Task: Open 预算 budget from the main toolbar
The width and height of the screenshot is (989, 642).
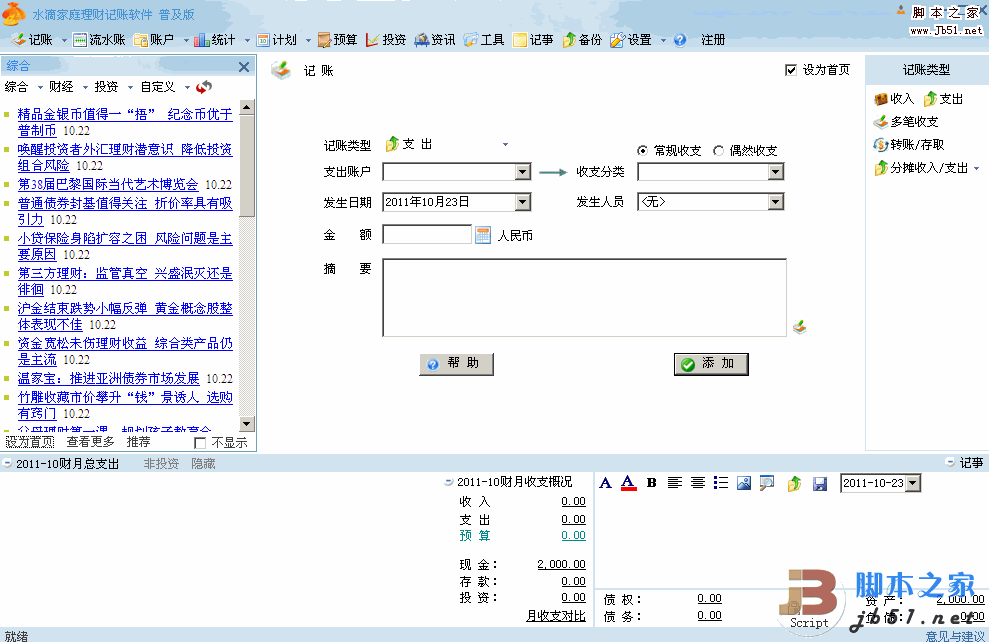Action: pos(337,40)
